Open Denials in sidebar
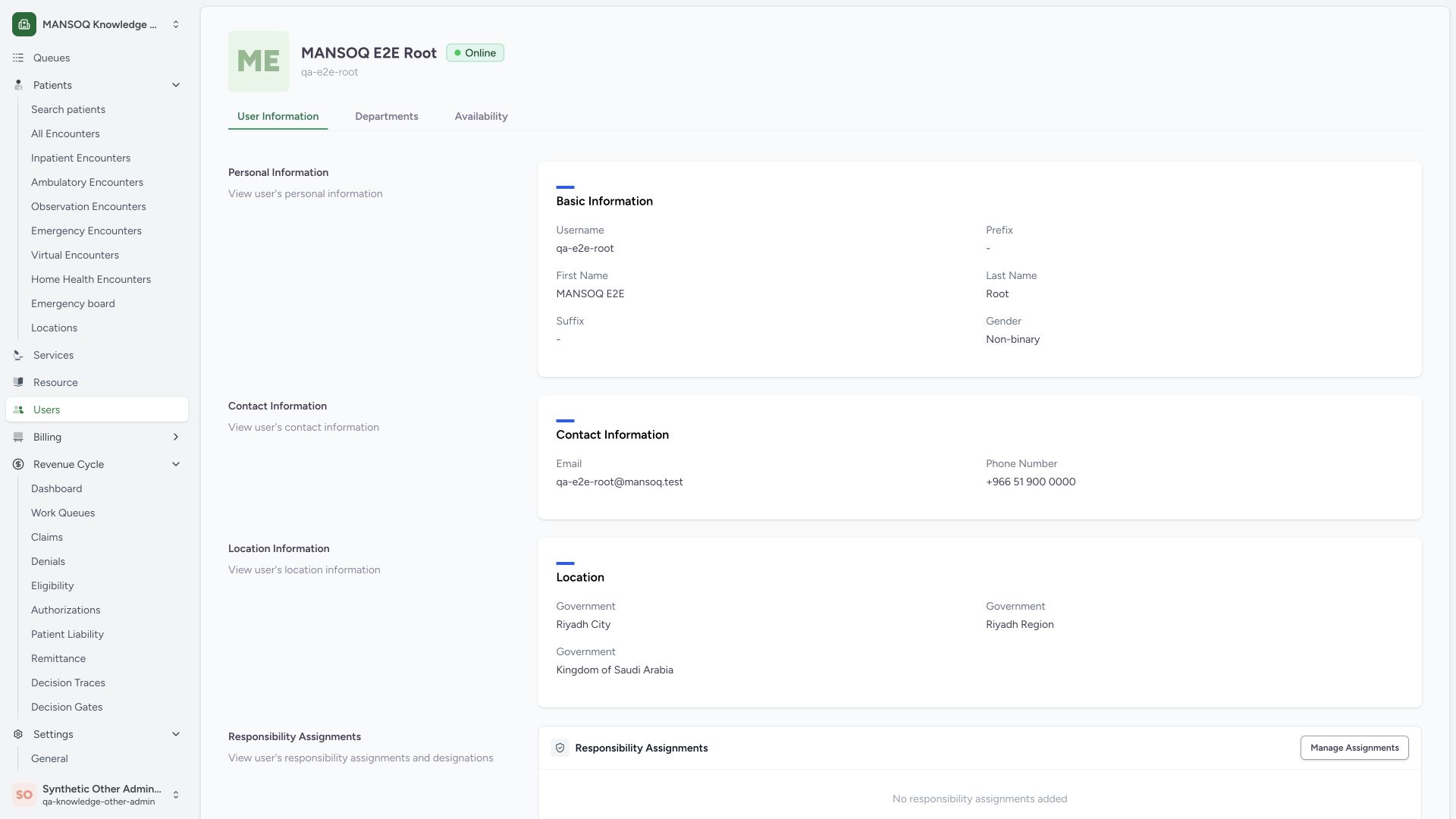This screenshot has height=819, width=1456. [48, 561]
